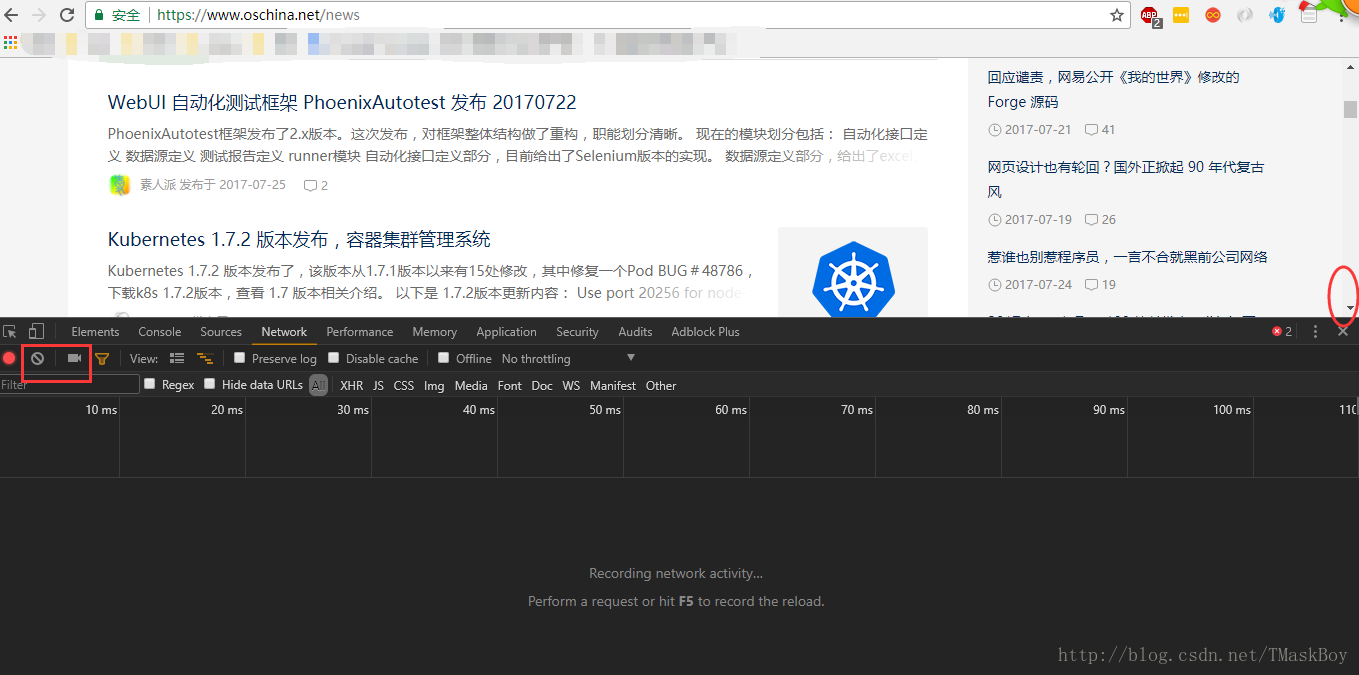Click the green padlock site security icon

coord(99,15)
